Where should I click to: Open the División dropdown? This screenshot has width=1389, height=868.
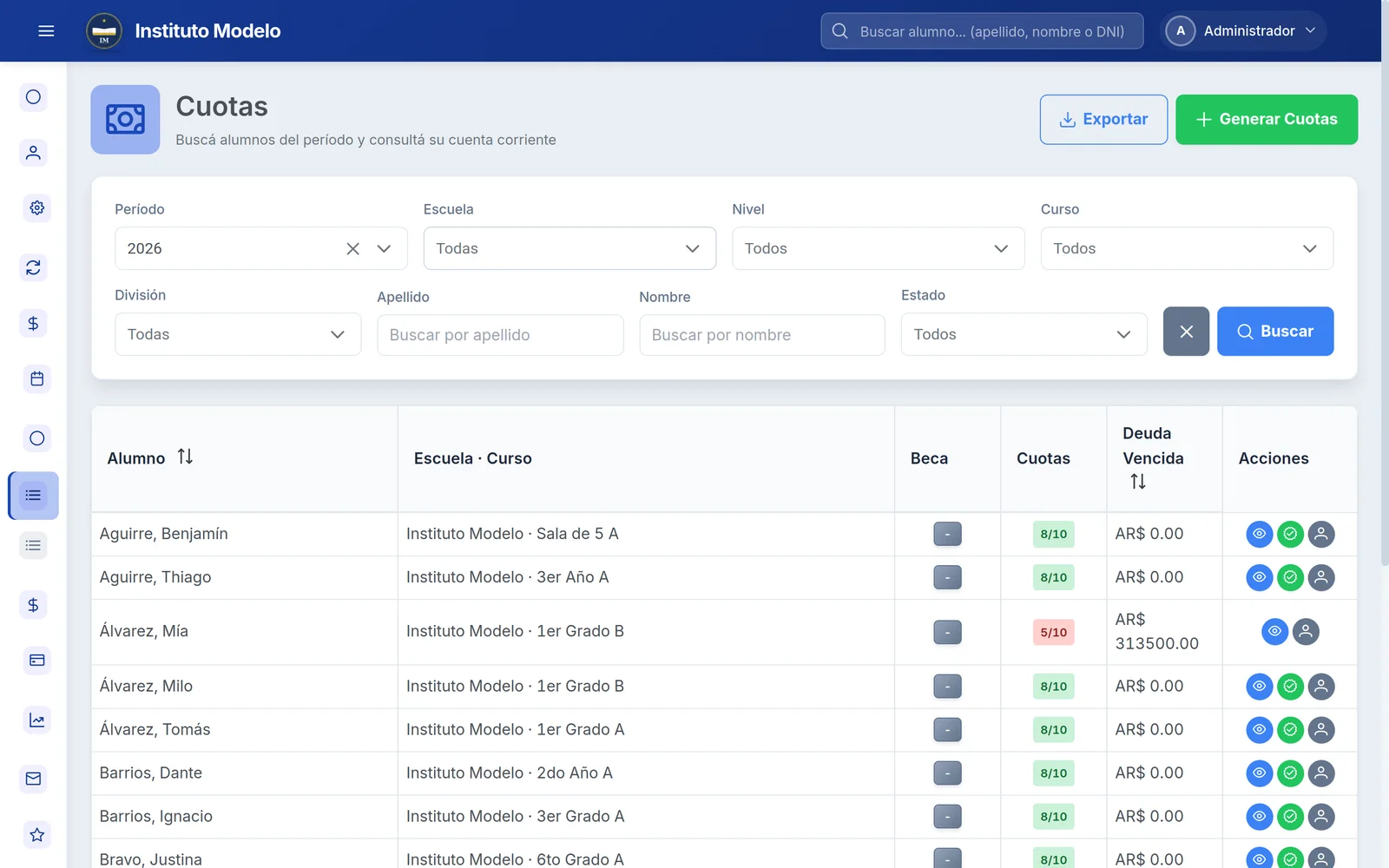click(238, 334)
